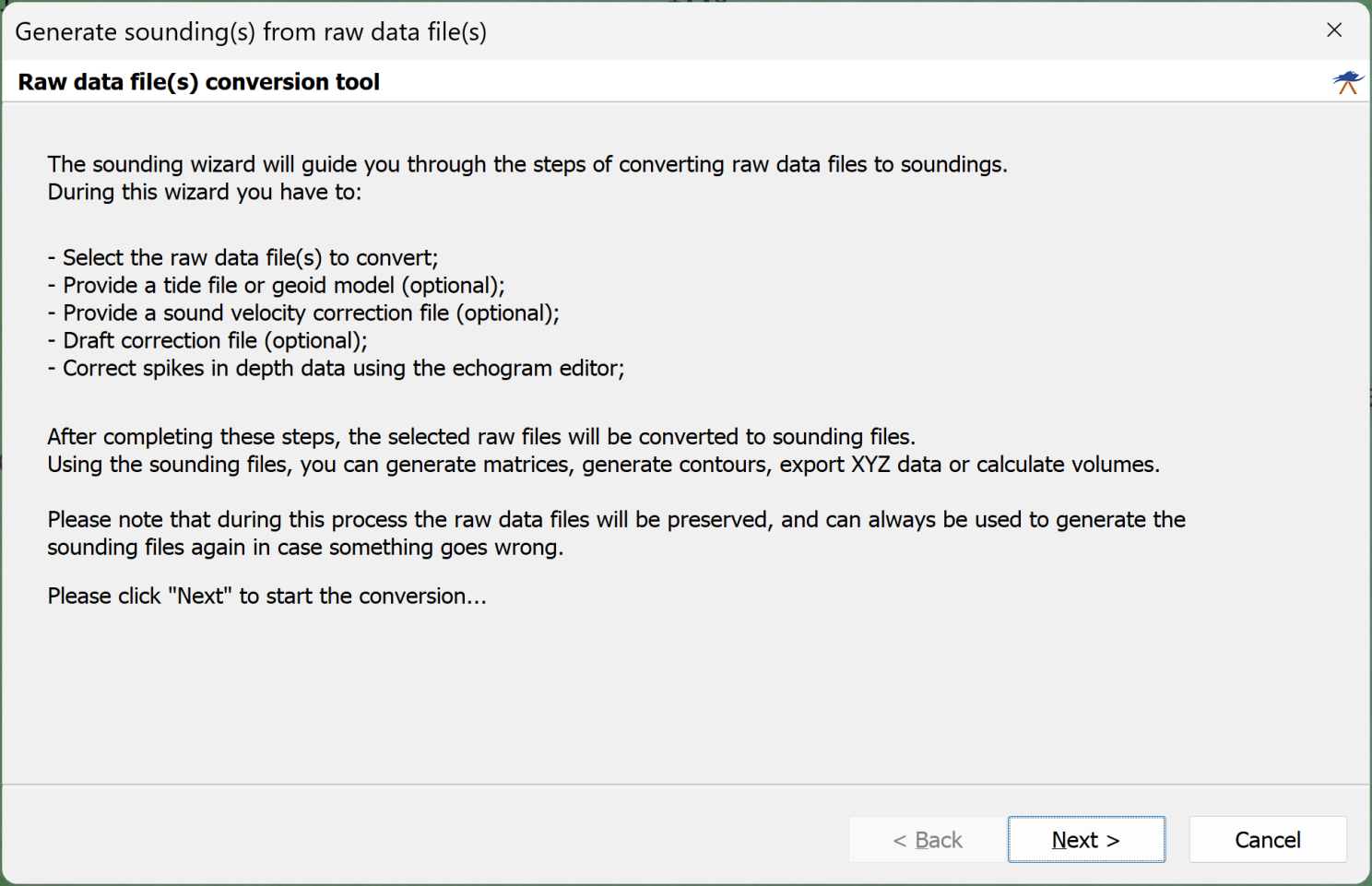Click the 'Please note that during this process' line
Image resolution: width=1372 pixels, height=886 pixels.
(617, 519)
